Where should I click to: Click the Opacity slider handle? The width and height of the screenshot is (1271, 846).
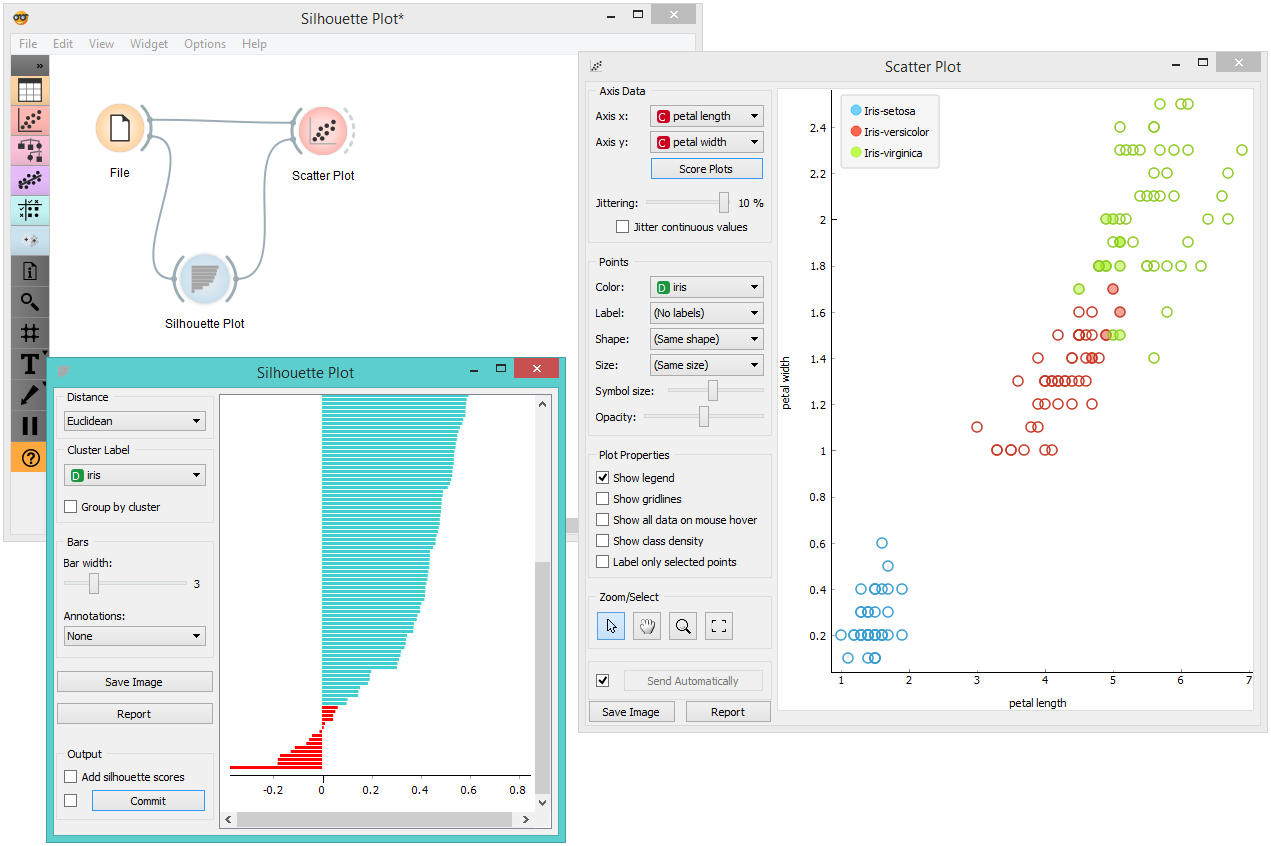pyautogui.click(x=704, y=416)
